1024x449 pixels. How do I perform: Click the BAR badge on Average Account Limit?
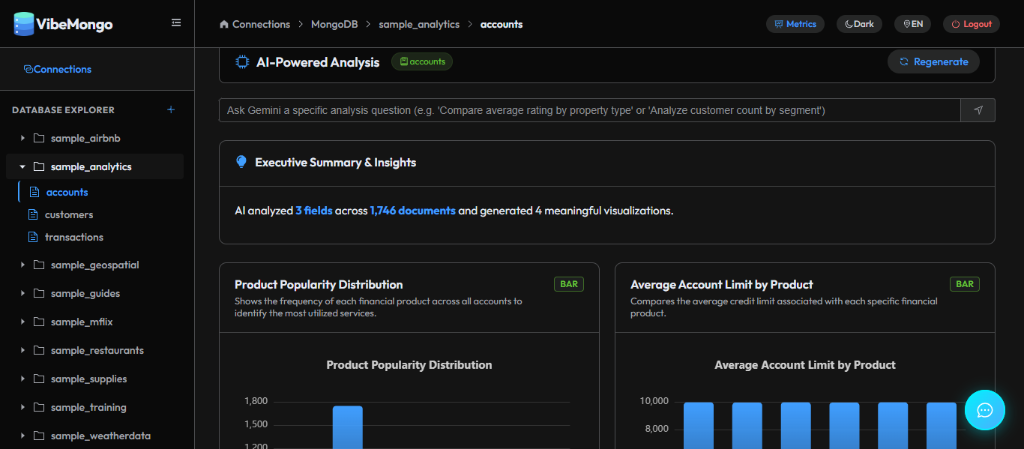click(x=965, y=284)
